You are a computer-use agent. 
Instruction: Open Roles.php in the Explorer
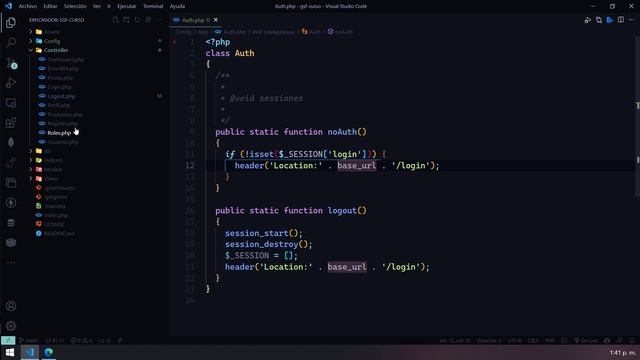[x=59, y=133]
